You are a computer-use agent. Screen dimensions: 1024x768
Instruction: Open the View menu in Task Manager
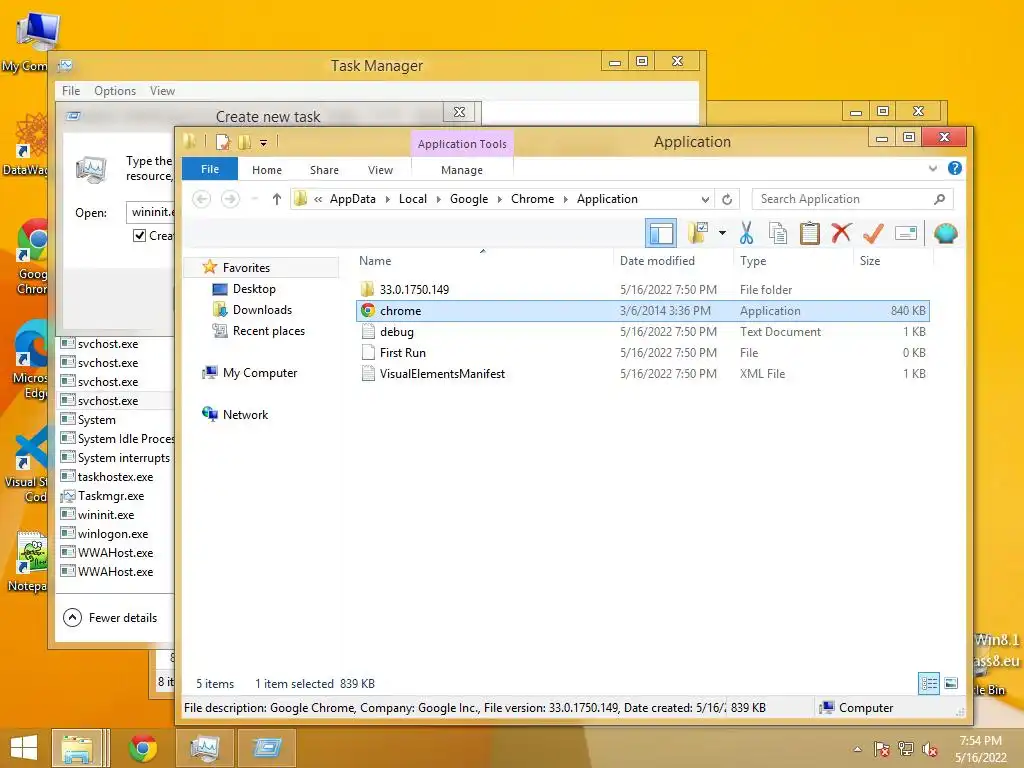(x=162, y=91)
